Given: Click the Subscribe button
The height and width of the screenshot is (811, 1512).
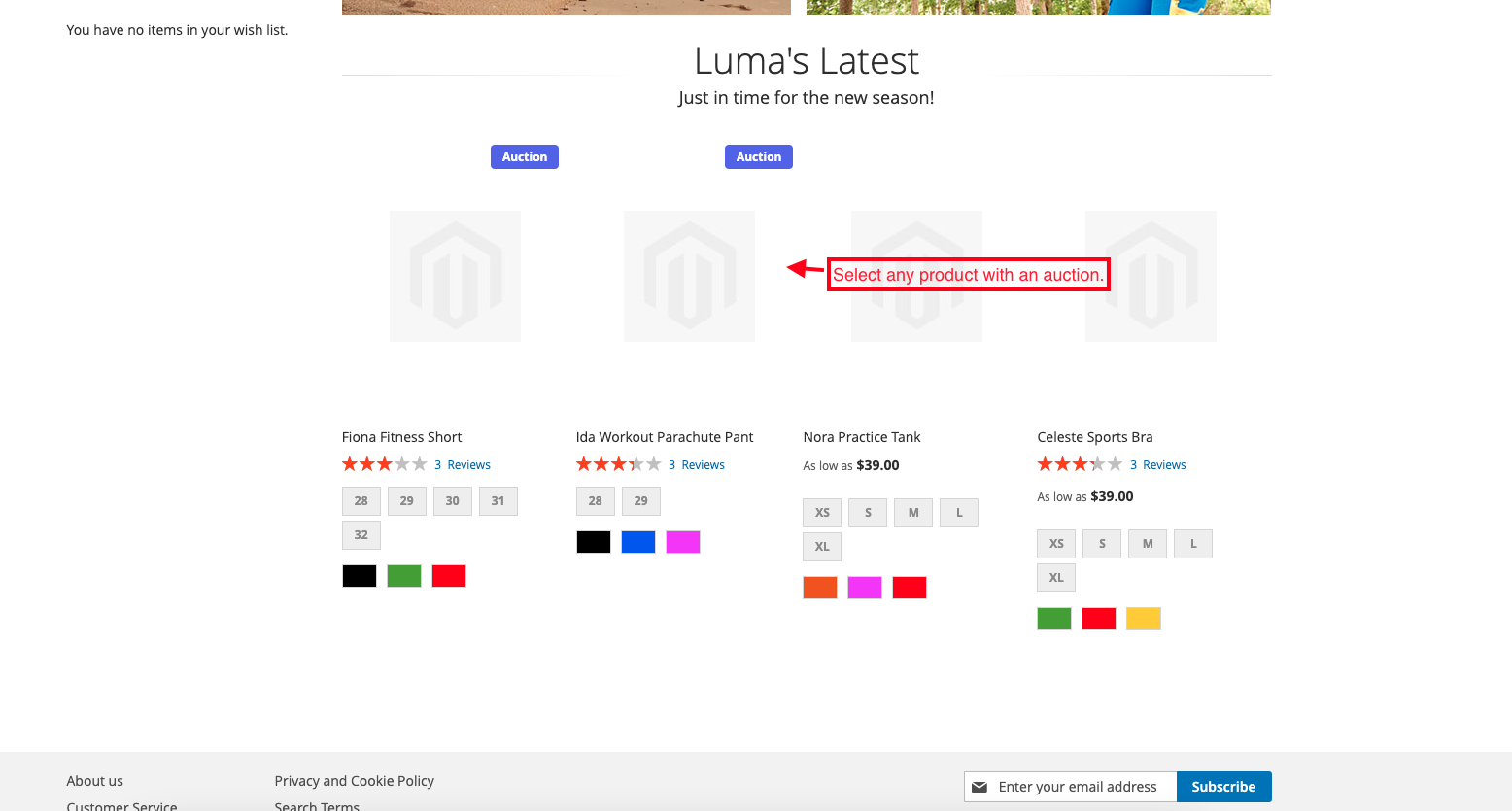Looking at the screenshot, I should click(x=1223, y=787).
